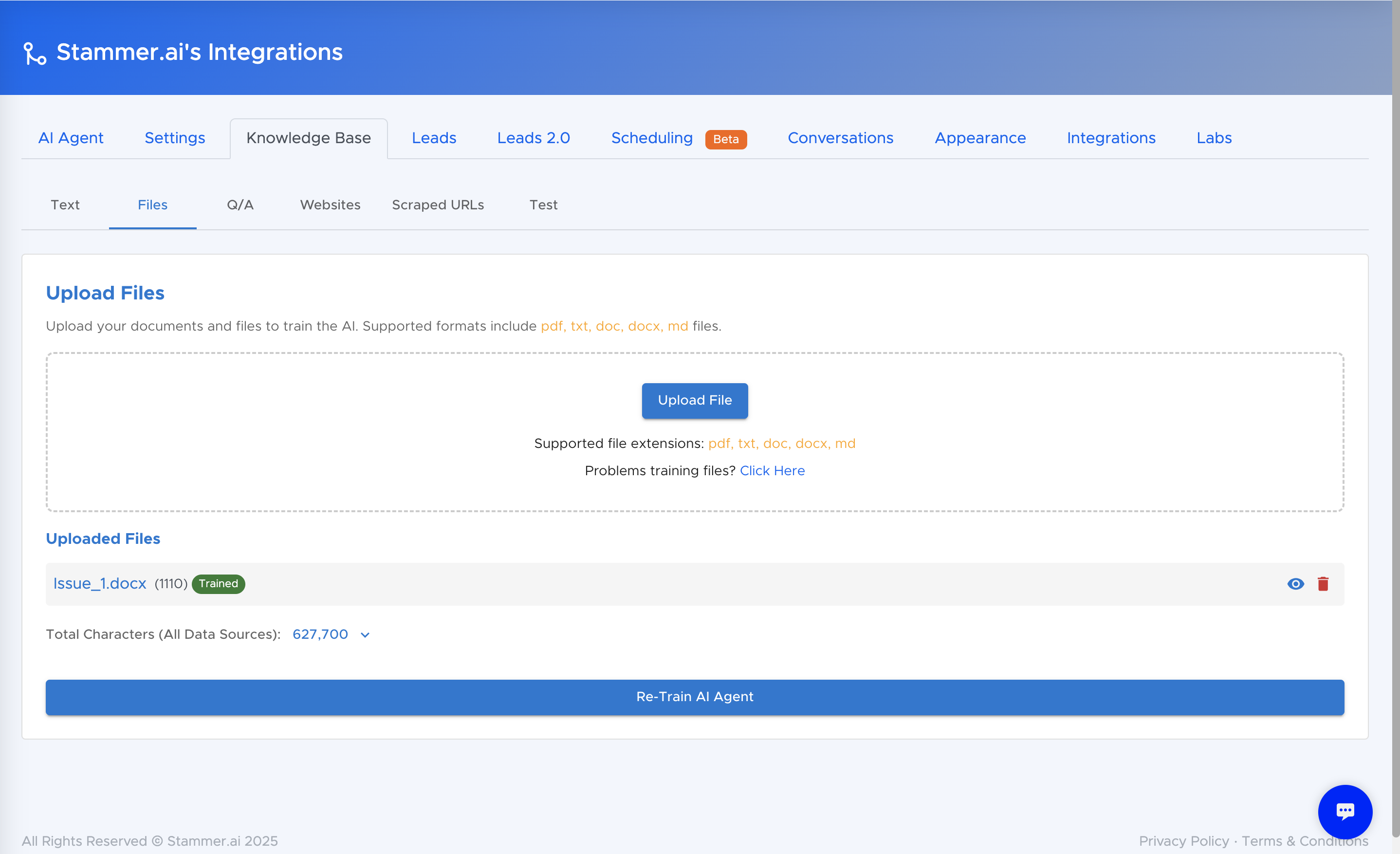Open the Scraped URLs sub-tab
The image size is (1400, 854).
coord(438,205)
